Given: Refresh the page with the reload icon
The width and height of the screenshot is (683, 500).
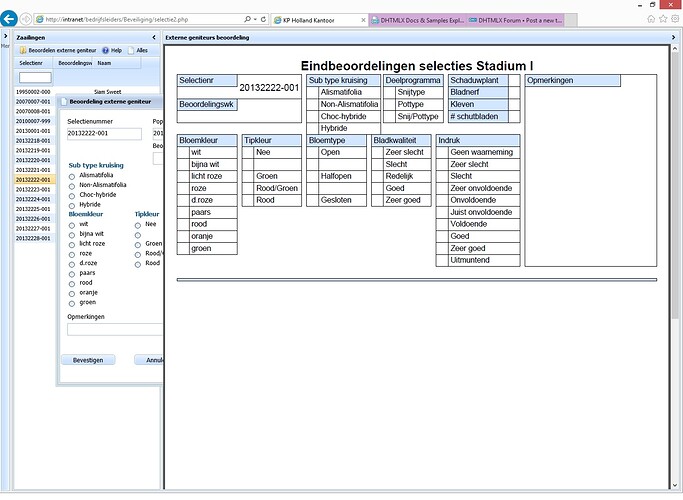Looking at the screenshot, I should click(x=263, y=20).
